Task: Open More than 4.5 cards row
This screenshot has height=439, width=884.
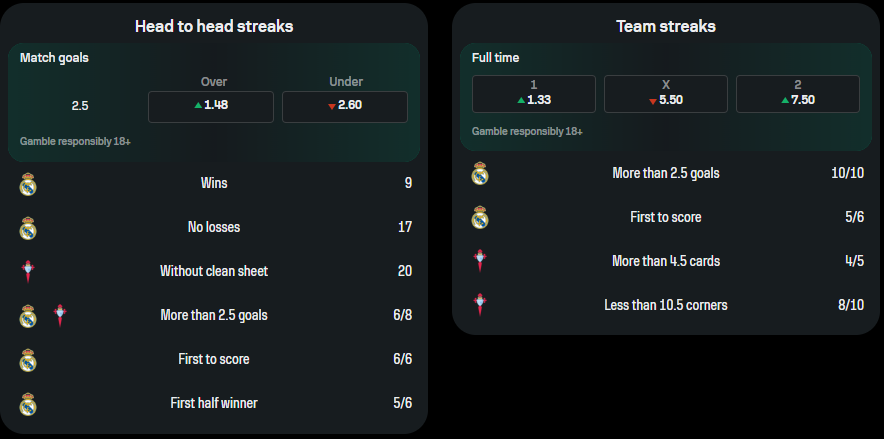Action: pyautogui.click(x=666, y=261)
